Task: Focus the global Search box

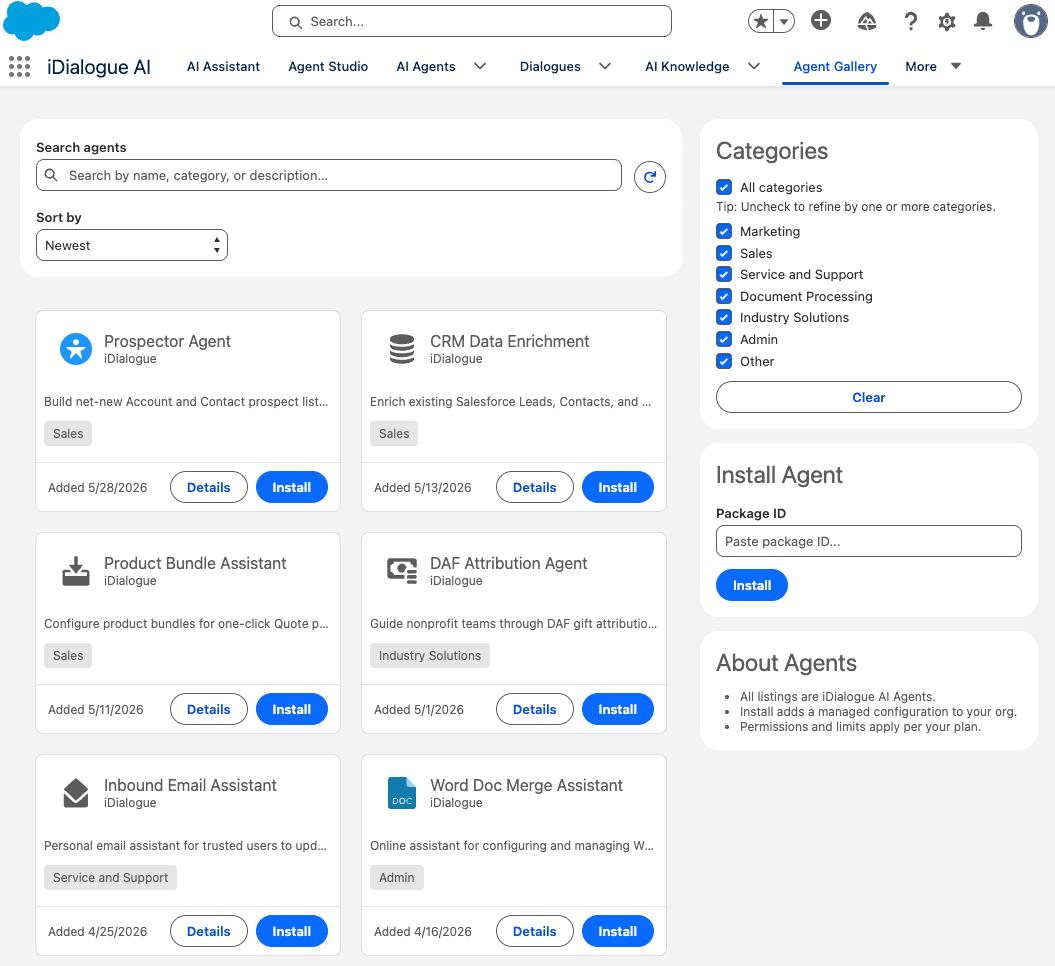Action: [x=472, y=22]
